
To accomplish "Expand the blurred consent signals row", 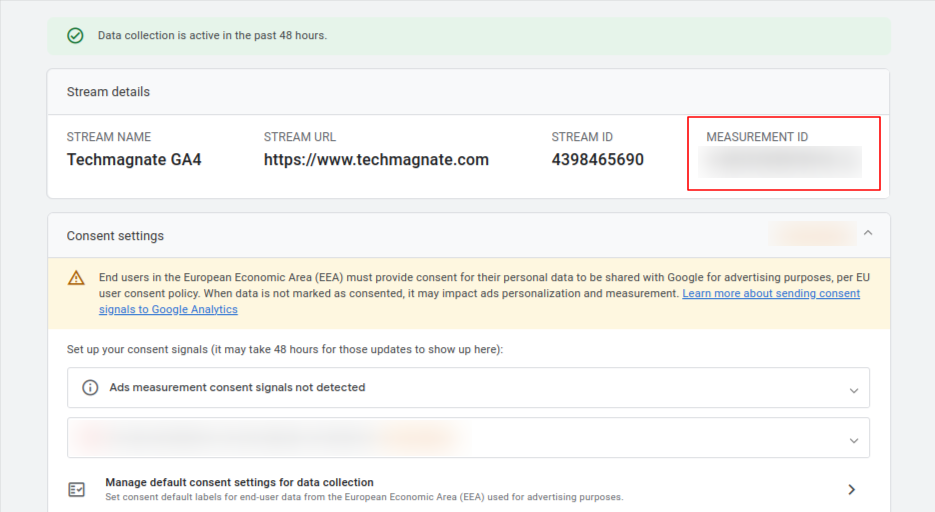I will (x=853, y=439).
